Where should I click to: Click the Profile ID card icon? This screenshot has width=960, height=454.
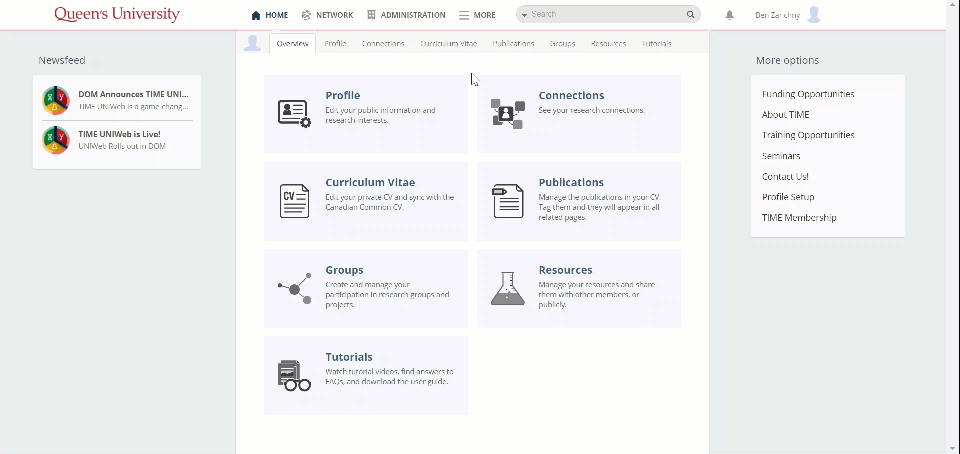coord(294,114)
